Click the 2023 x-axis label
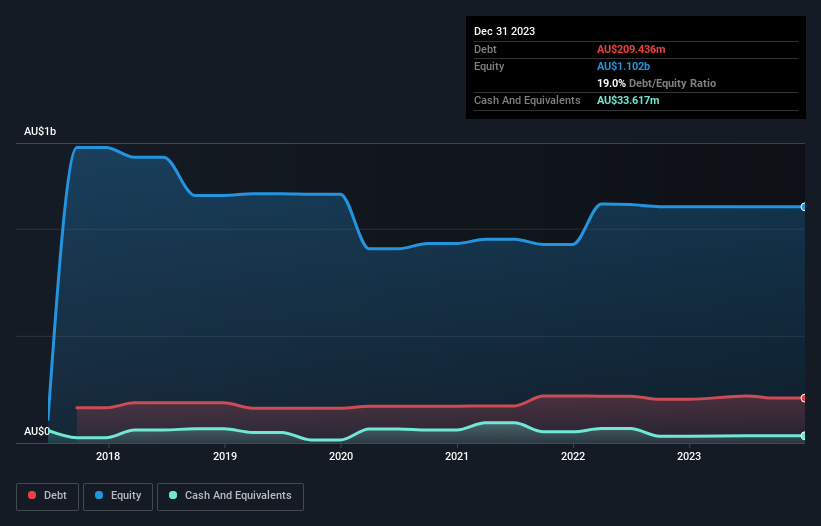 (x=689, y=456)
